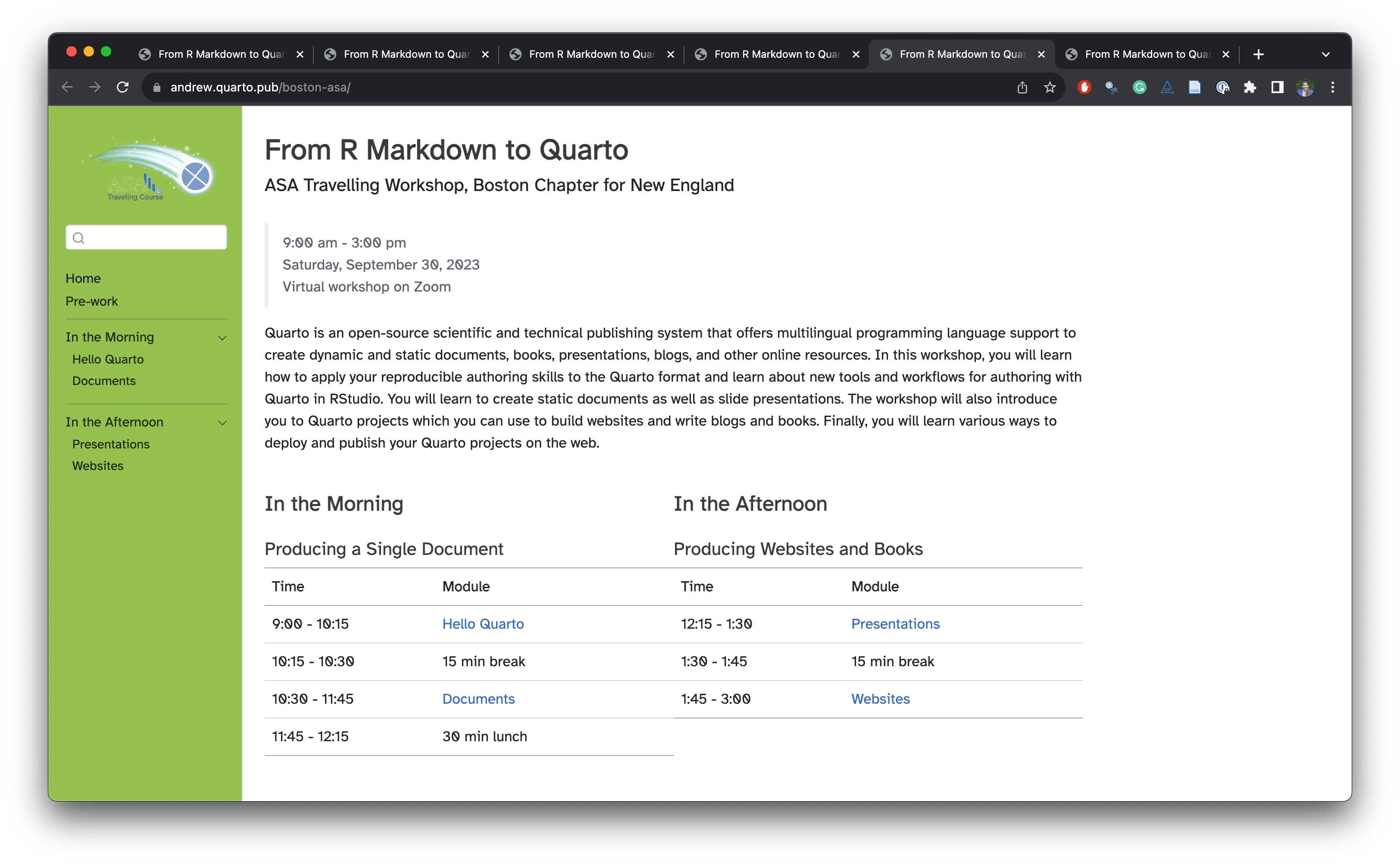Click the Grammarly browser extension icon
The image size is (1400, 865).
(1140, 87)
